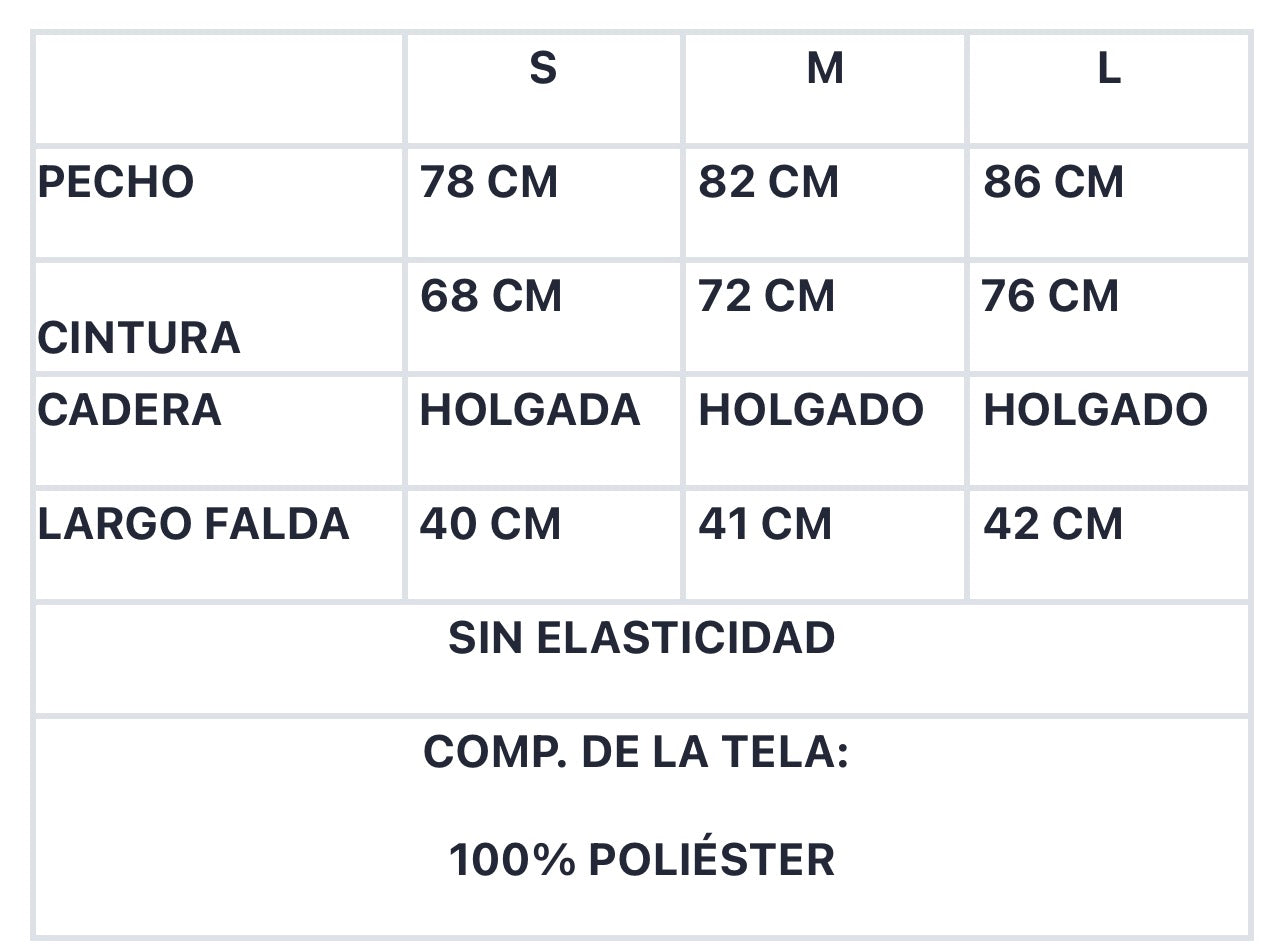Click the 100% POLIÉSTER text
The width and height of the screenshot is (1284, 949).
[642, 861]
